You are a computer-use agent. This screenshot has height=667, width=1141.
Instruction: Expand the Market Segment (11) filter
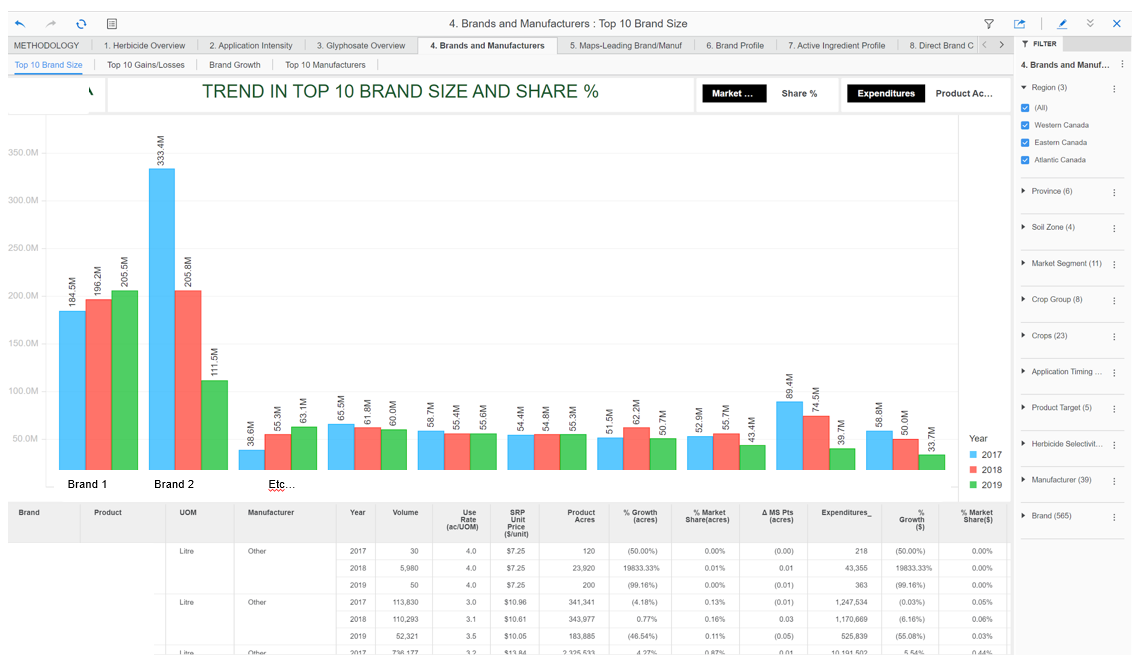click(x=1024, y=263)
